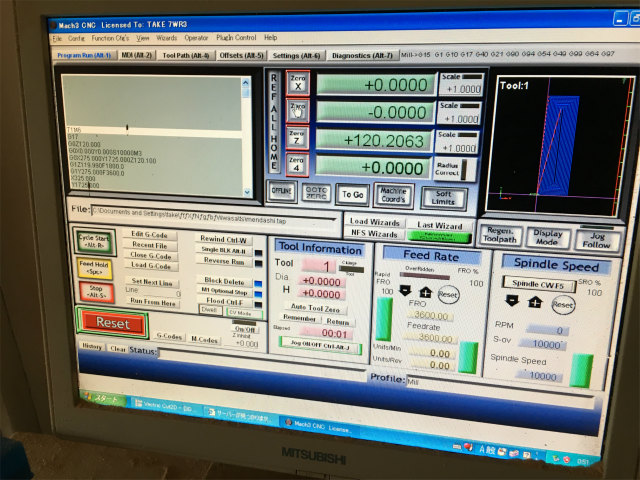This screenshot has height=480, width=640.
Task: Open the Wizards menu
Action: tap(167, 38)
